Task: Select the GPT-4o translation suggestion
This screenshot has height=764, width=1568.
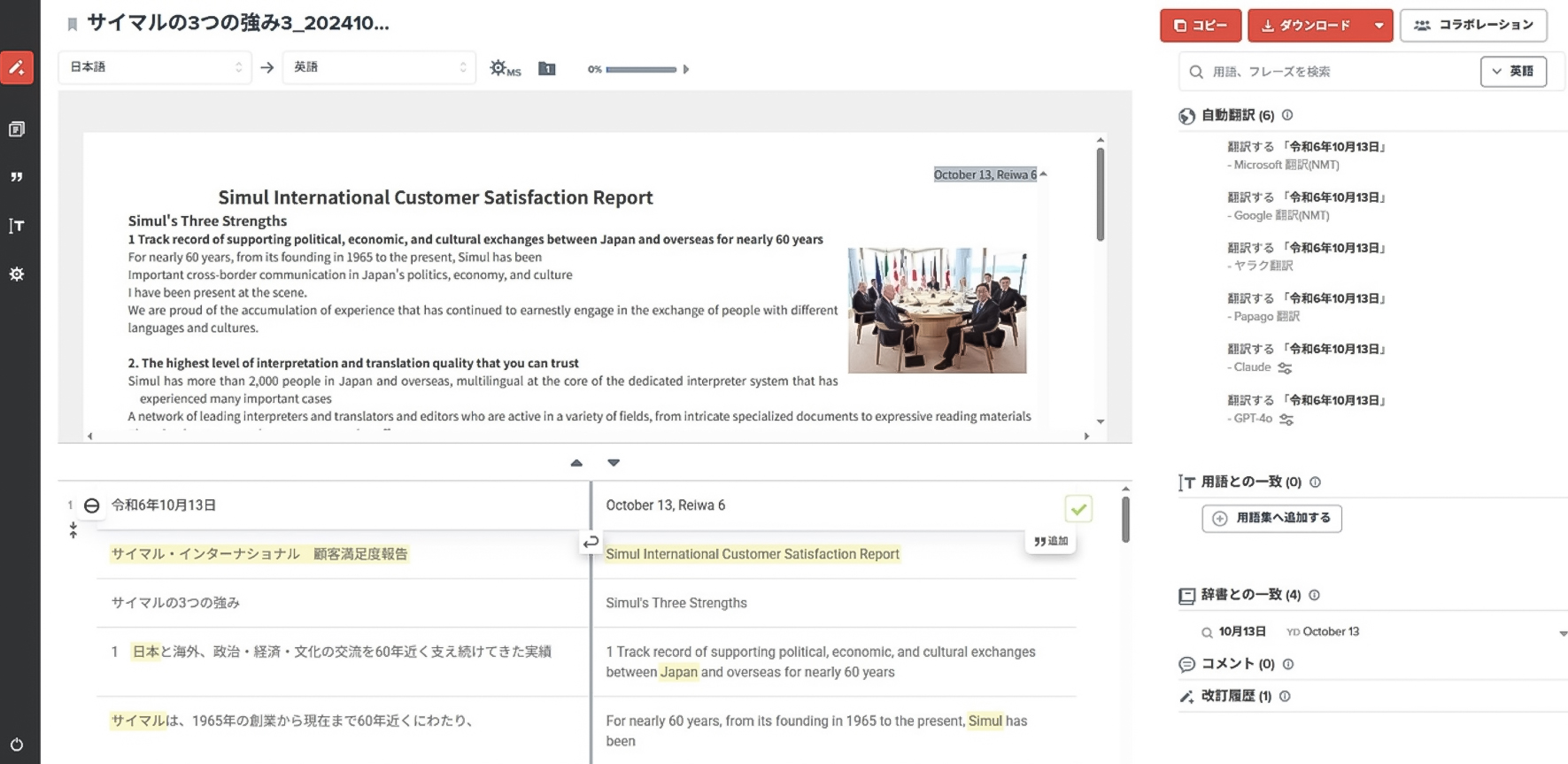Action: coord(1306,409)
